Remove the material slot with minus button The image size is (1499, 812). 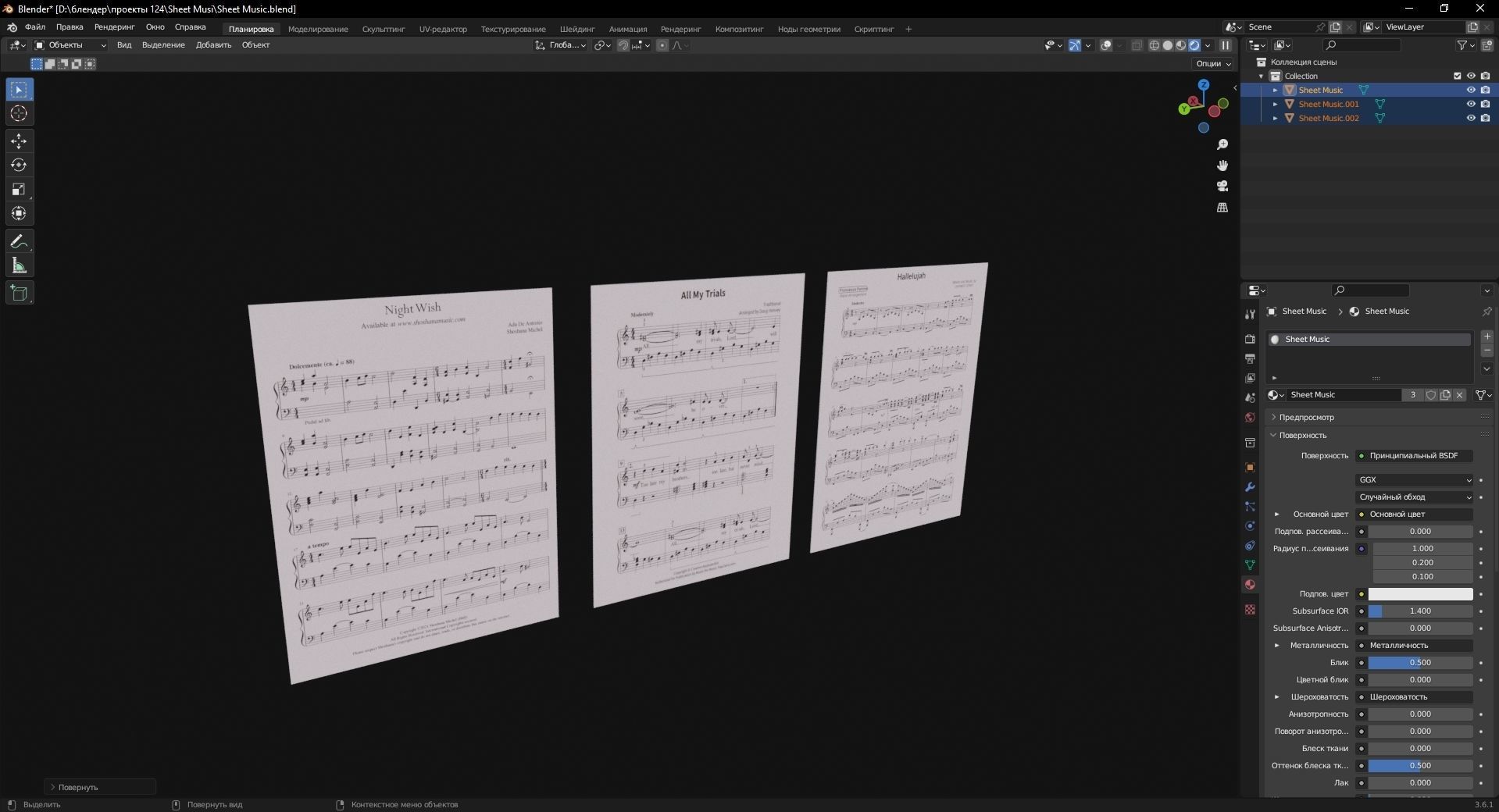click(x=1487, y=351)
